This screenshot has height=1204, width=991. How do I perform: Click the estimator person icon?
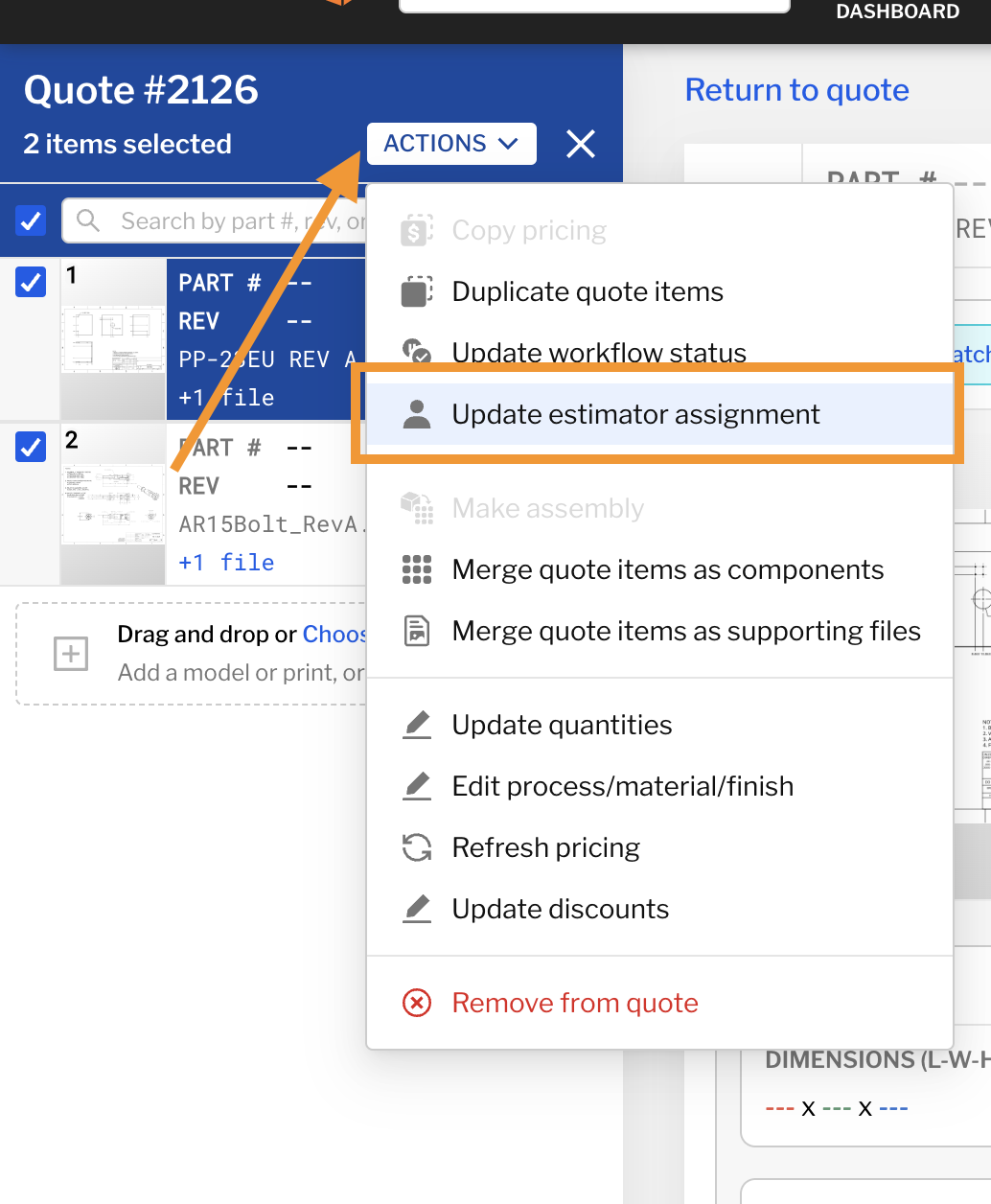coord(417,414)
